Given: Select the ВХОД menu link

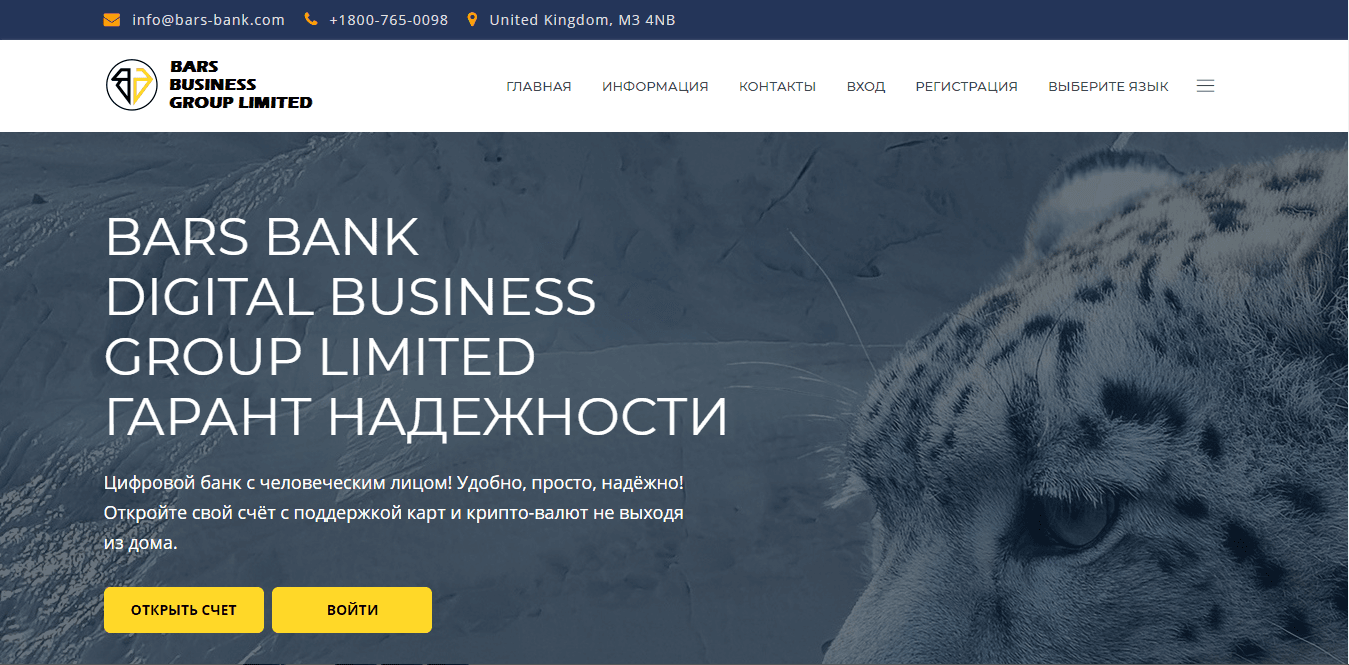Looking at the screenshot, I should click(866, 86).
